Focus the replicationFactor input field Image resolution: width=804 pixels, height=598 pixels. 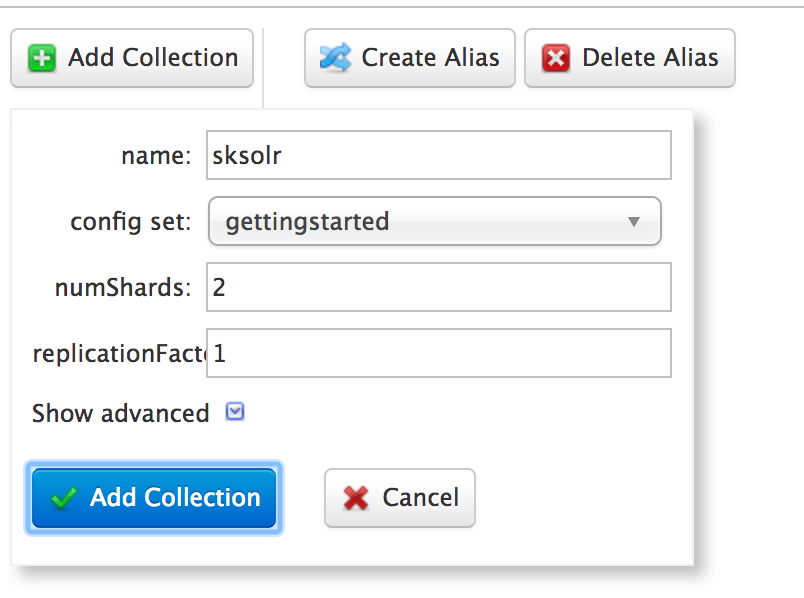pyautogui.click(x=439, y=353)
